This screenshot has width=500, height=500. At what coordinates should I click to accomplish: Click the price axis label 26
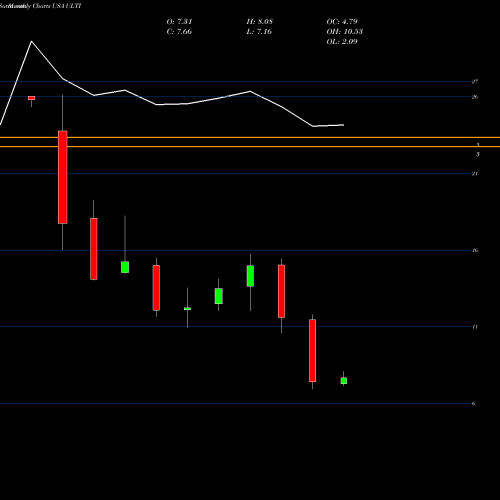[475, 97]
